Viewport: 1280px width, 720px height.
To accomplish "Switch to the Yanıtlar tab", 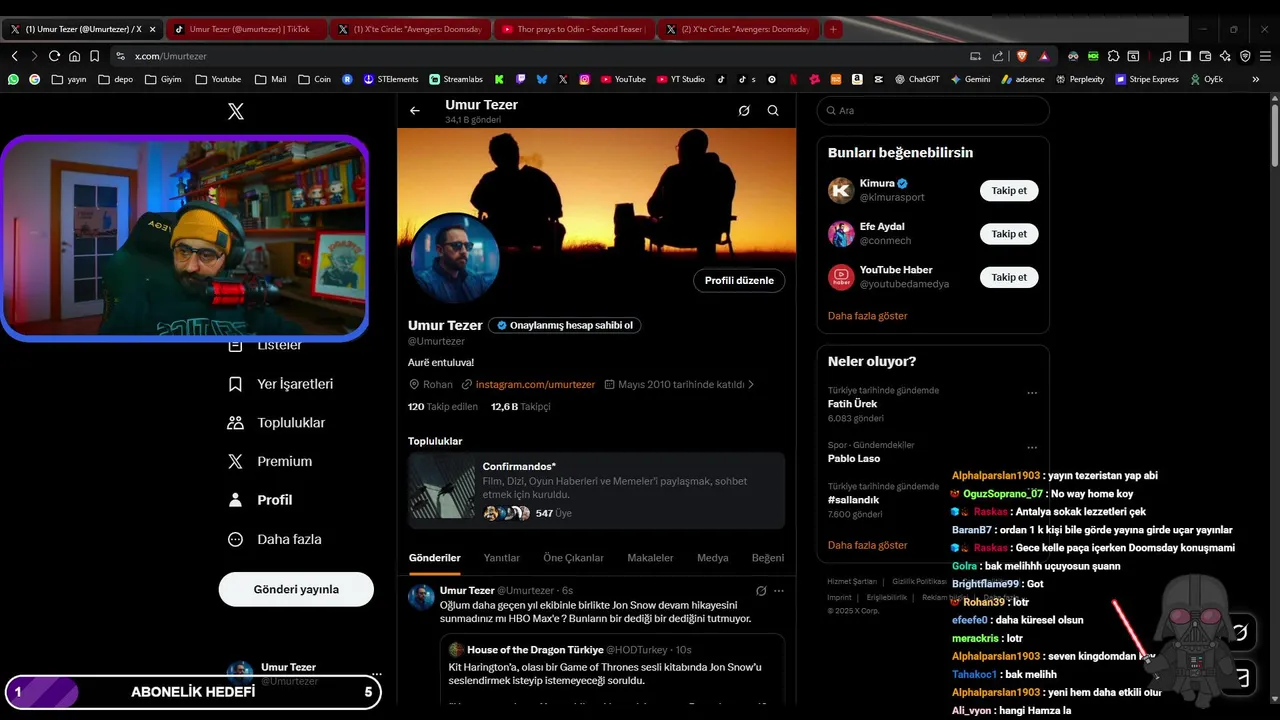I will (502, 558).
